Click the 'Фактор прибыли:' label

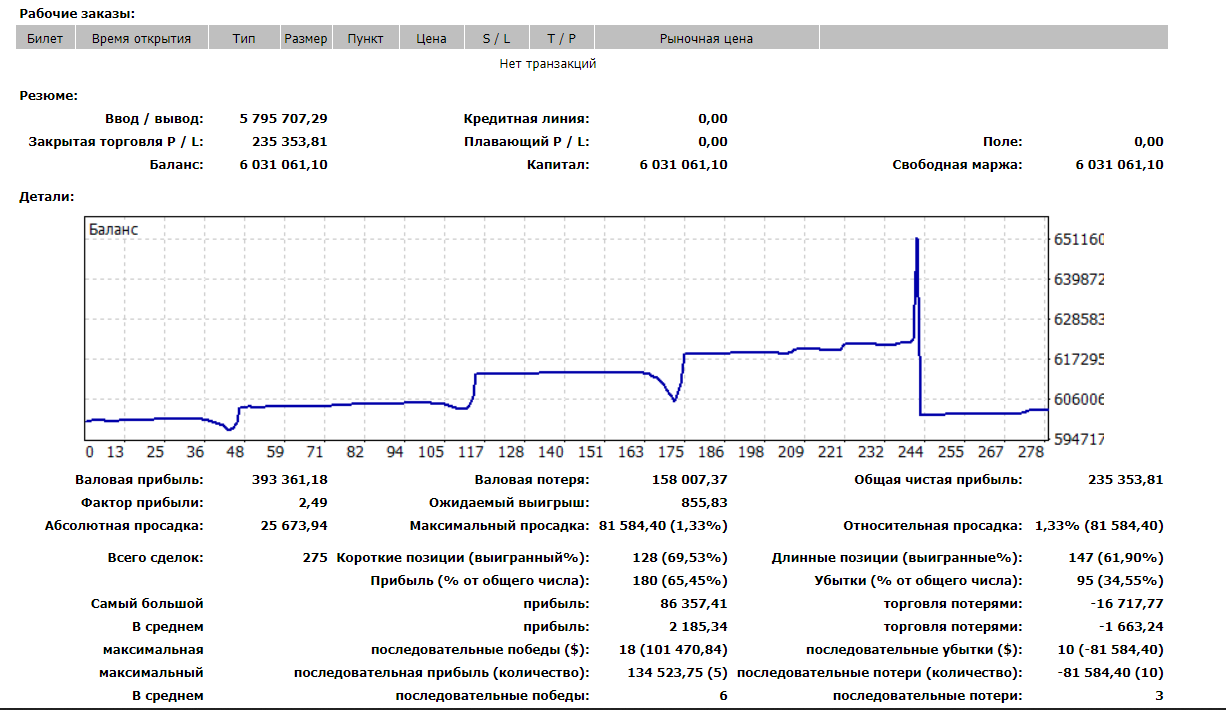click(x=142, y=502)
